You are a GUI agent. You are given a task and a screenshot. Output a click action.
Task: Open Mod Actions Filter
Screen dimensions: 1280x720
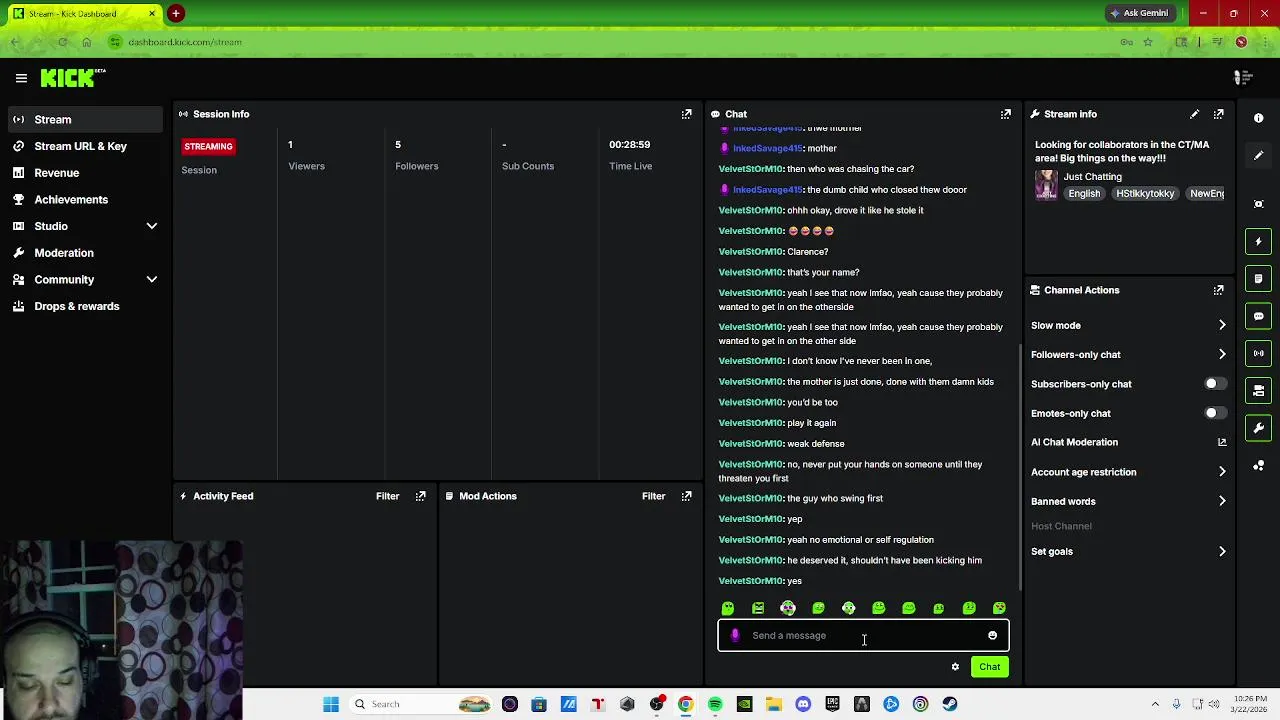click(653, 496)
